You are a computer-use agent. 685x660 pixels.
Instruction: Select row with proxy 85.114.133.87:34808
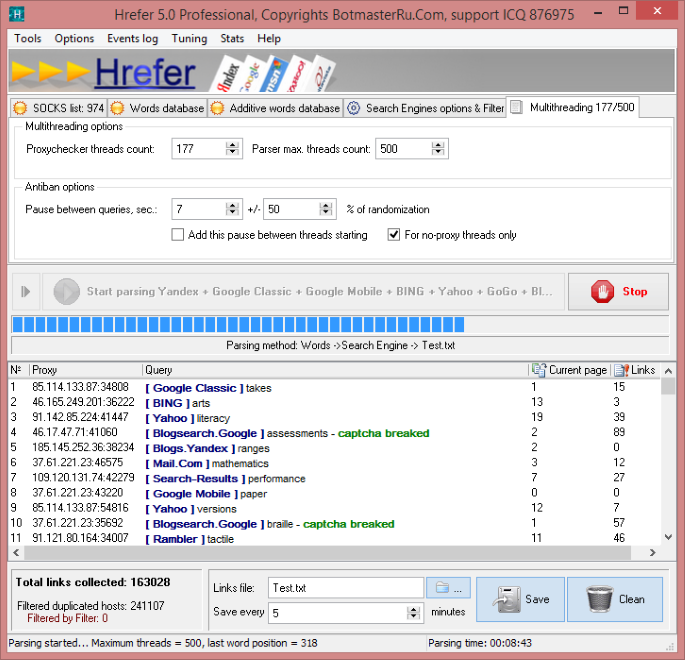(335, 387)
